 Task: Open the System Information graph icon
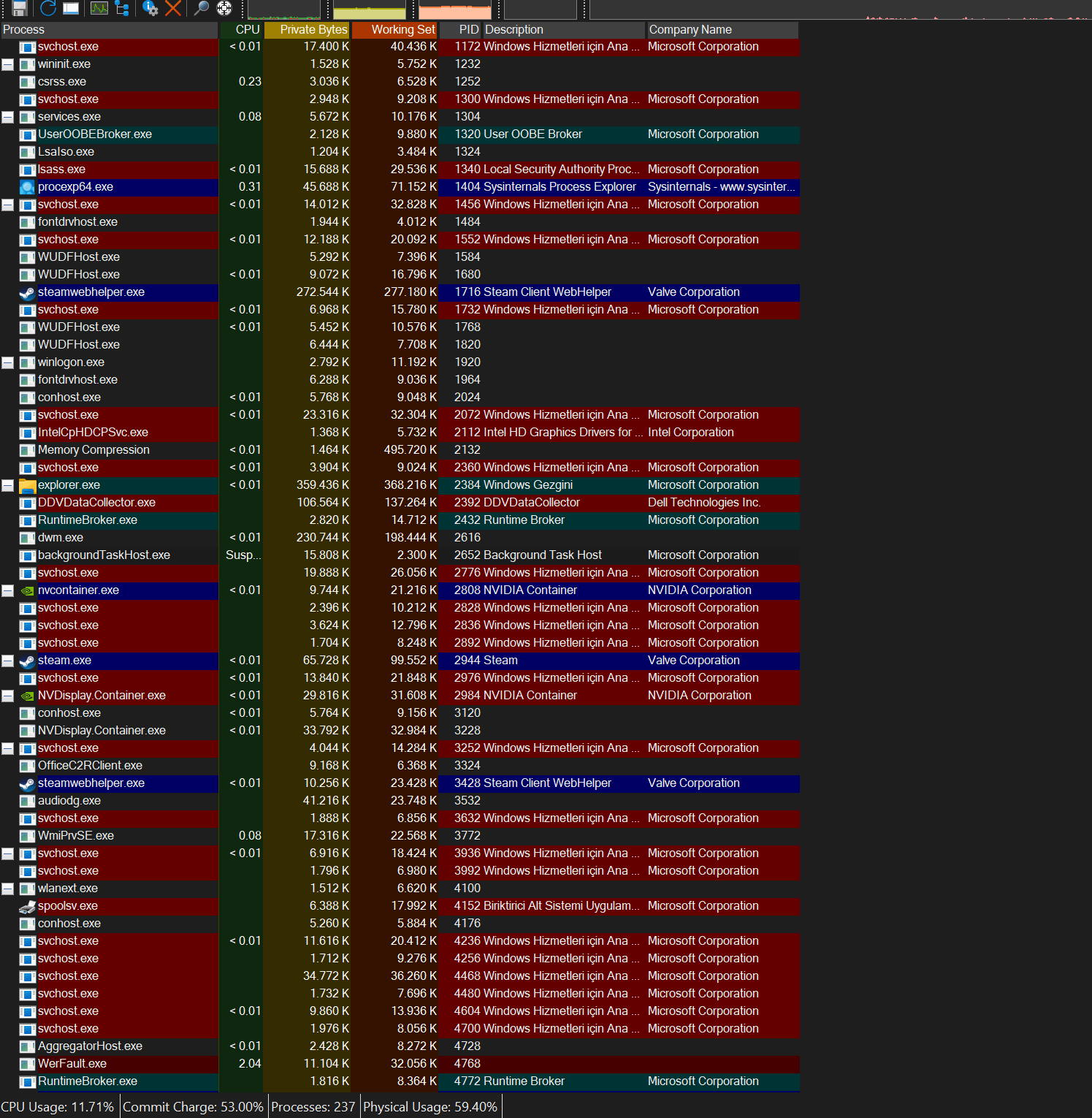tap(99, 8)
